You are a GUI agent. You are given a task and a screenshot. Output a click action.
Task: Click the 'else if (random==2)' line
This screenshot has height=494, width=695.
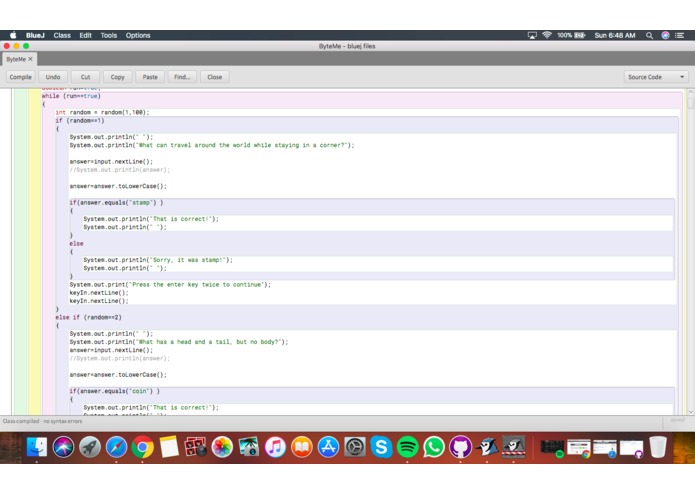click(x=88, y=317)
